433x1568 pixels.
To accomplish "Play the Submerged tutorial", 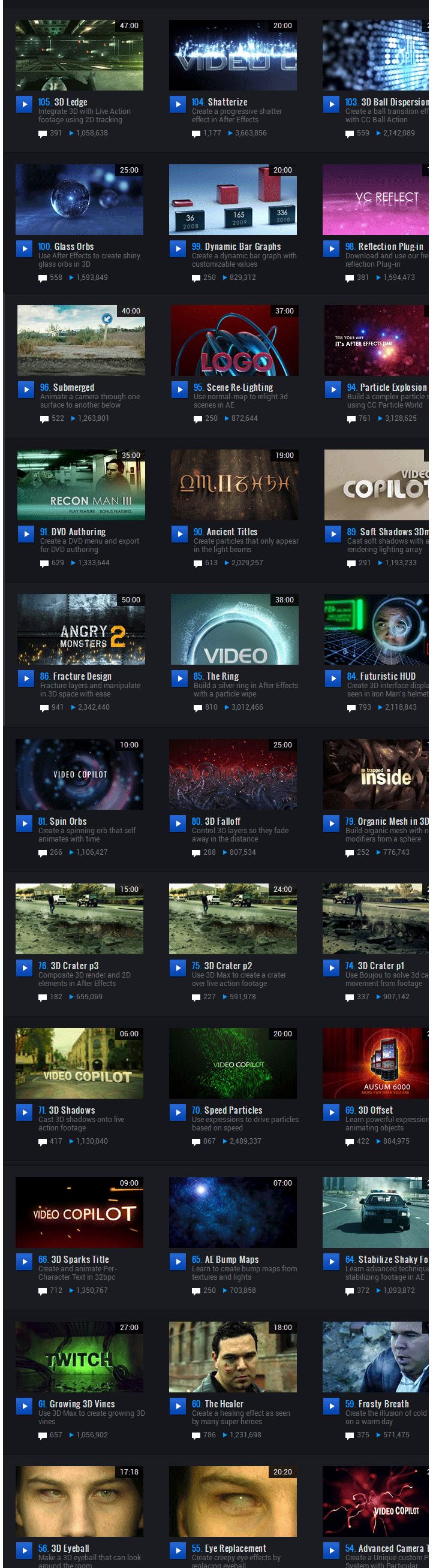I will [x=26, y=389].
